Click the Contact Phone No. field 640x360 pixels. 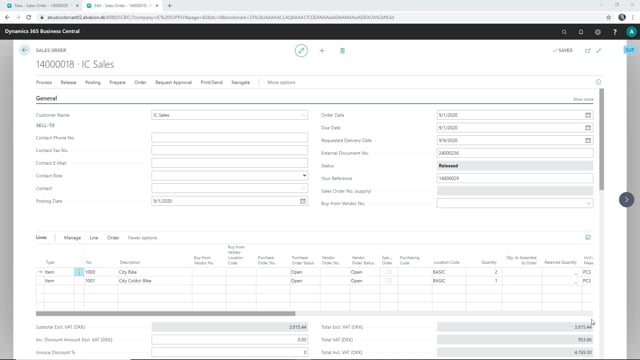(x=229, y=138)
